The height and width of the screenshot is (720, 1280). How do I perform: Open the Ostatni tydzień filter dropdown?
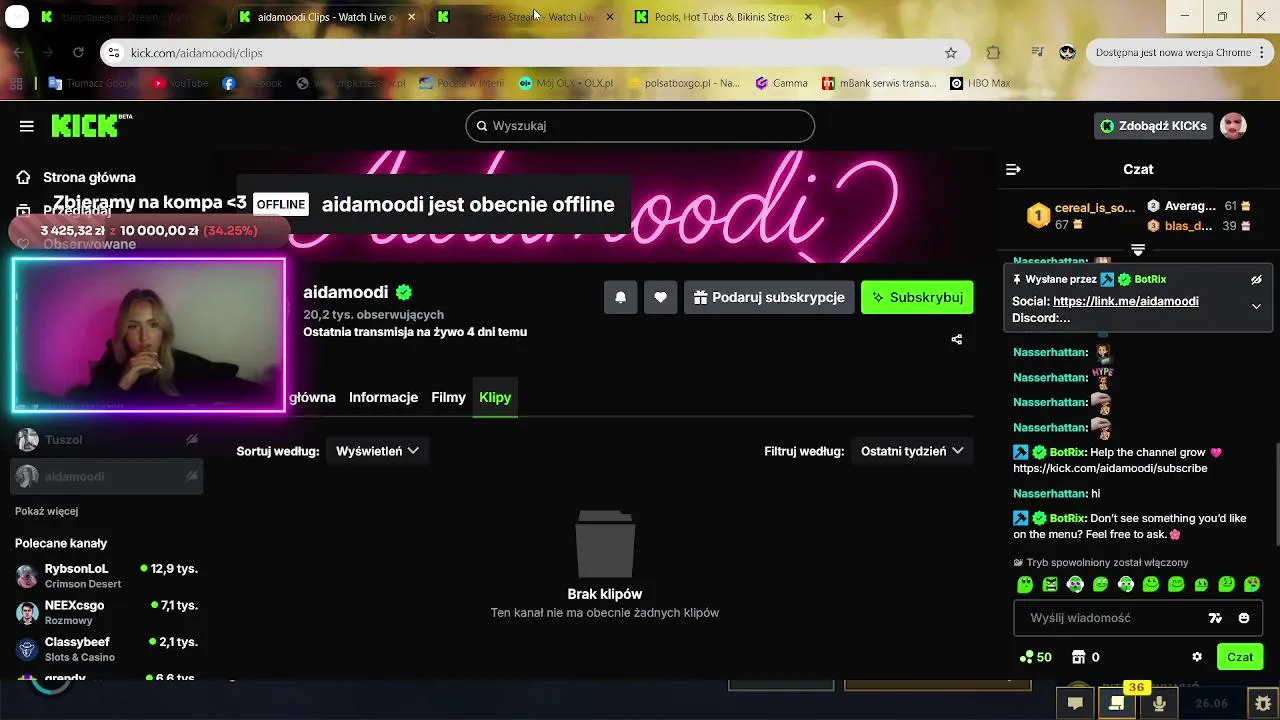pos(912,451)
